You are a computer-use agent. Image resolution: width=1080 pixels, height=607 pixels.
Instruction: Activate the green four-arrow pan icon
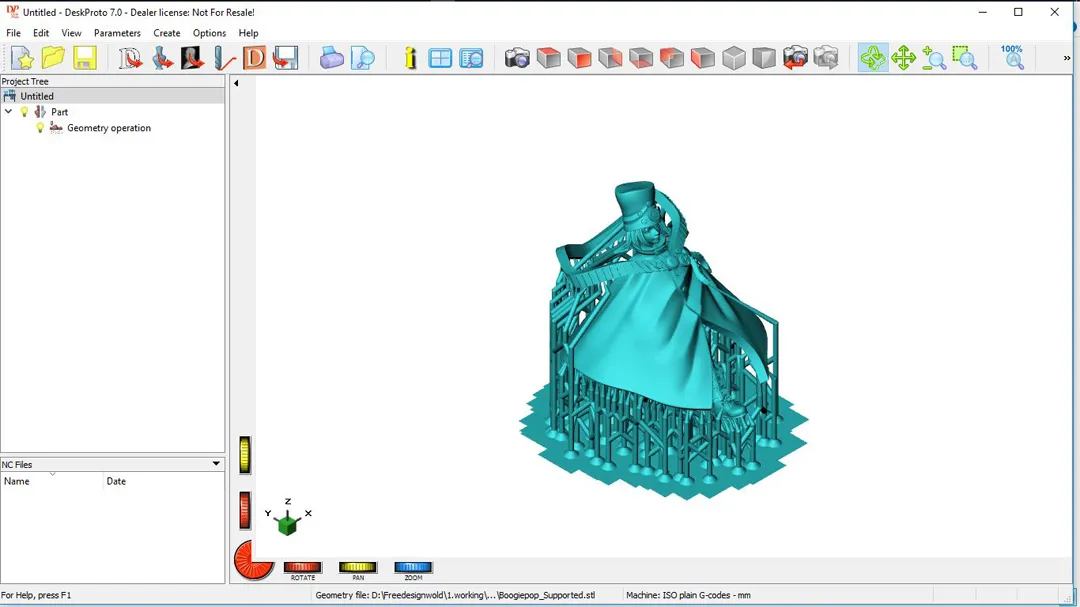(x=903, y=58)
